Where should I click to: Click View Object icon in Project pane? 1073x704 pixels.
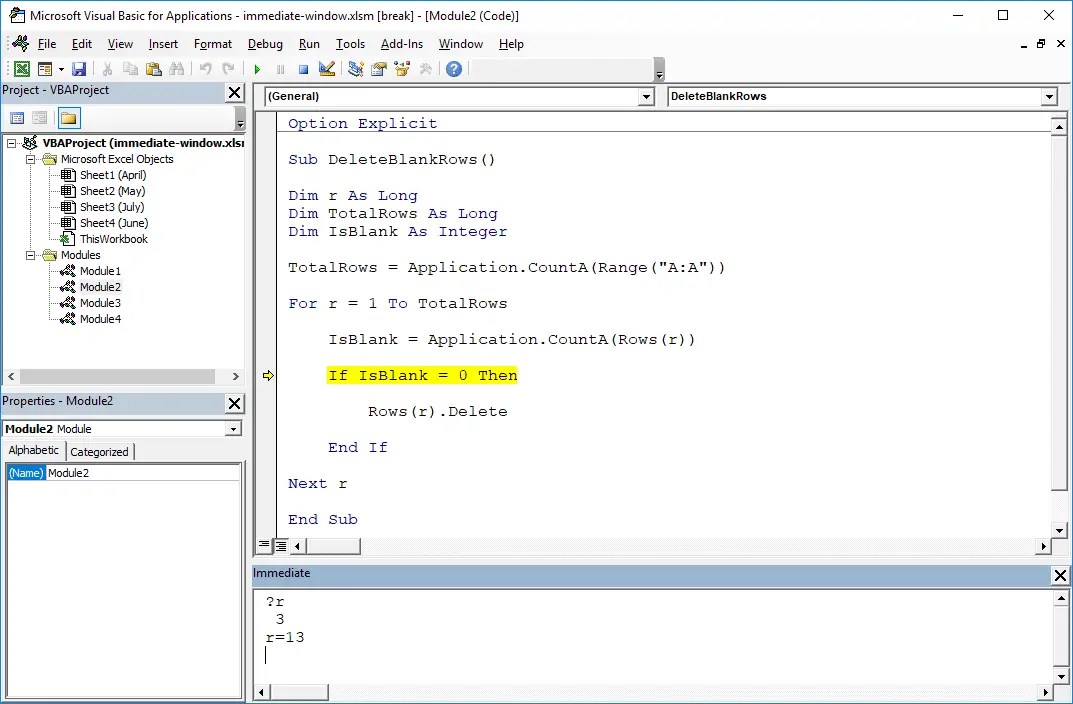click(40, 118)
